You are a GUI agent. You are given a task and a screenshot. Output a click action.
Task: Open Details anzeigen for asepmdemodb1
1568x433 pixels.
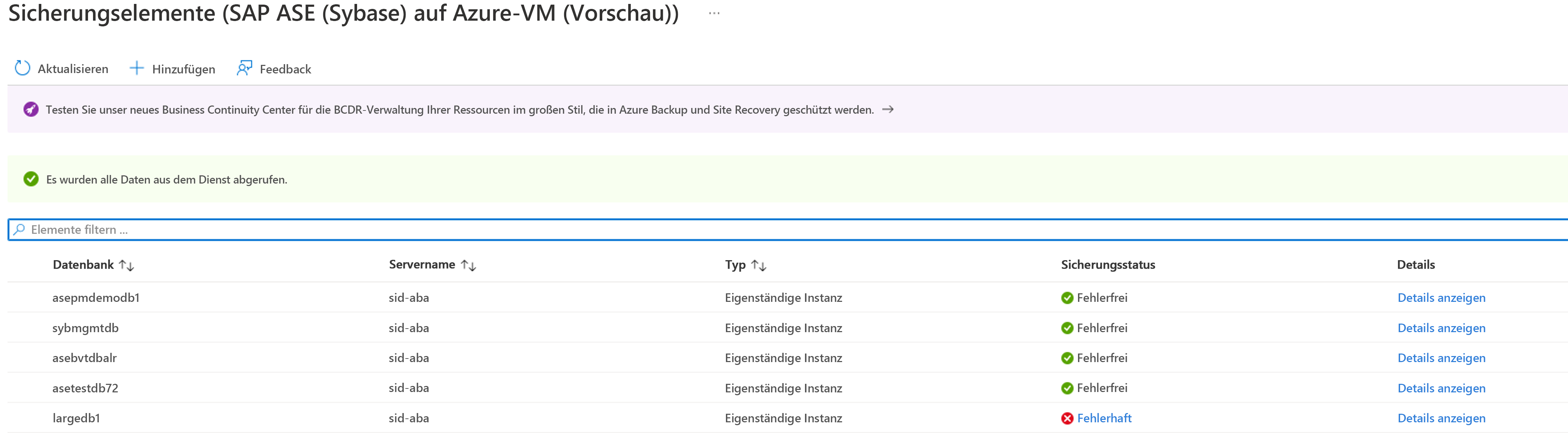[x=1441, y=298]
